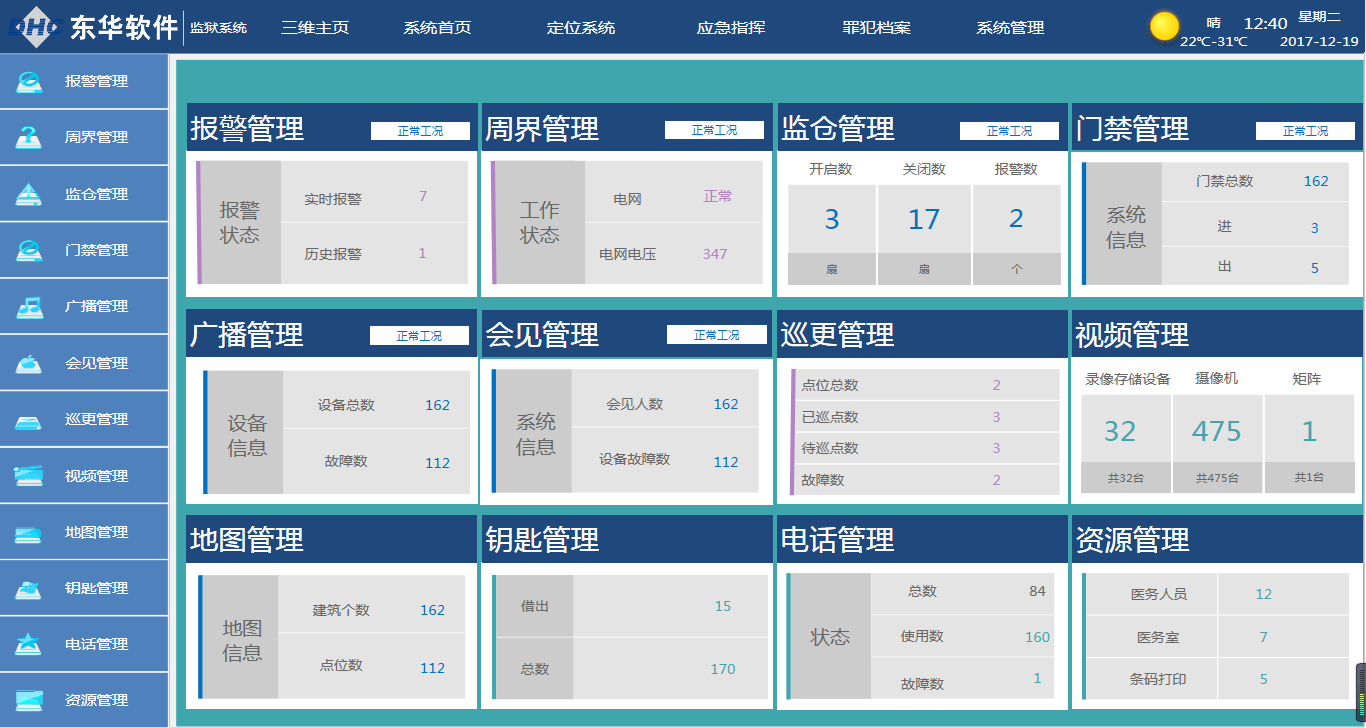1366x728 pixels.
Task: Click the 报警管理 sidebar icon
Action: (29, 82)
